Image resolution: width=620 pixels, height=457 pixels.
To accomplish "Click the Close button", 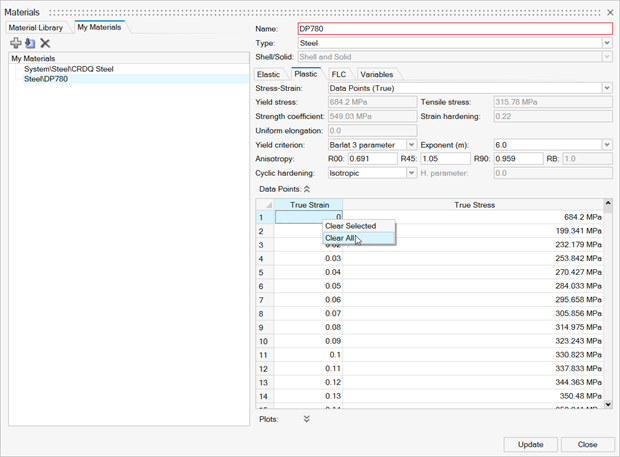I will tap(587, 444).
